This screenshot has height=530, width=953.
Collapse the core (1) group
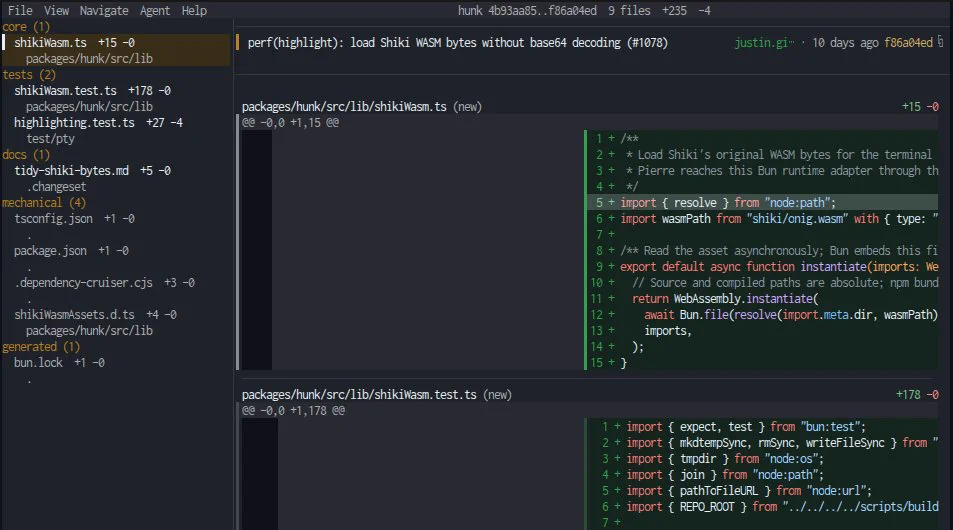click(26, 27)
